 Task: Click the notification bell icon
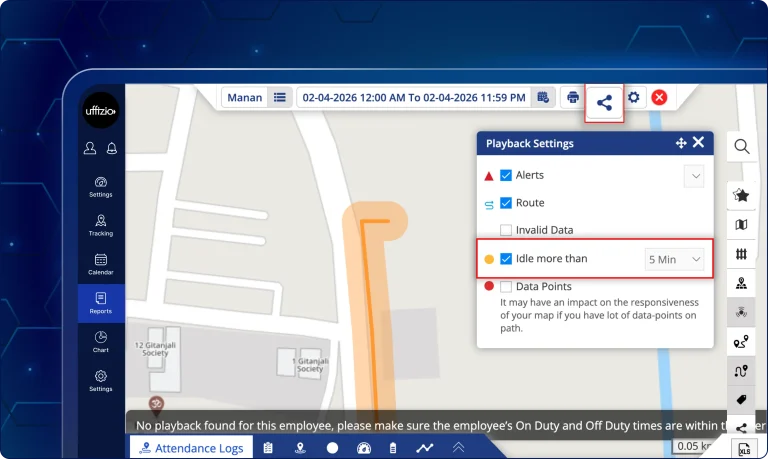112,149
